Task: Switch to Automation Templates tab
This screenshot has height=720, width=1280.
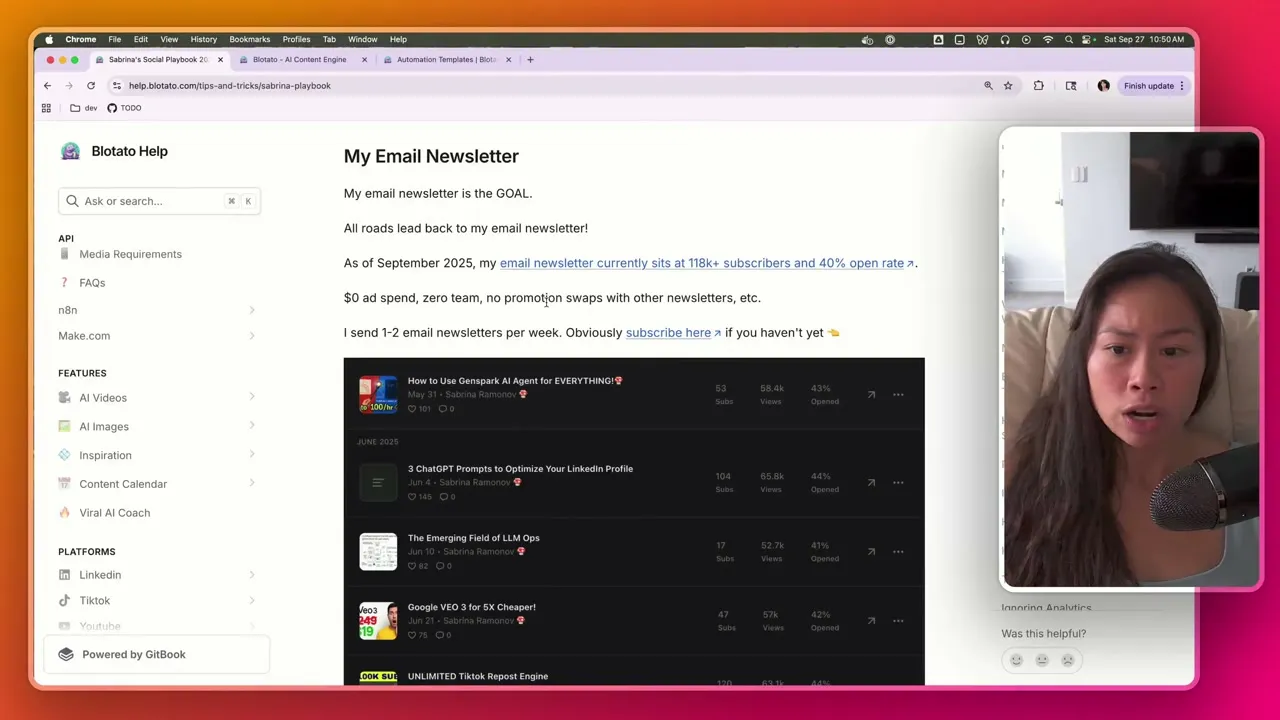Action: (x=447, y=60)
